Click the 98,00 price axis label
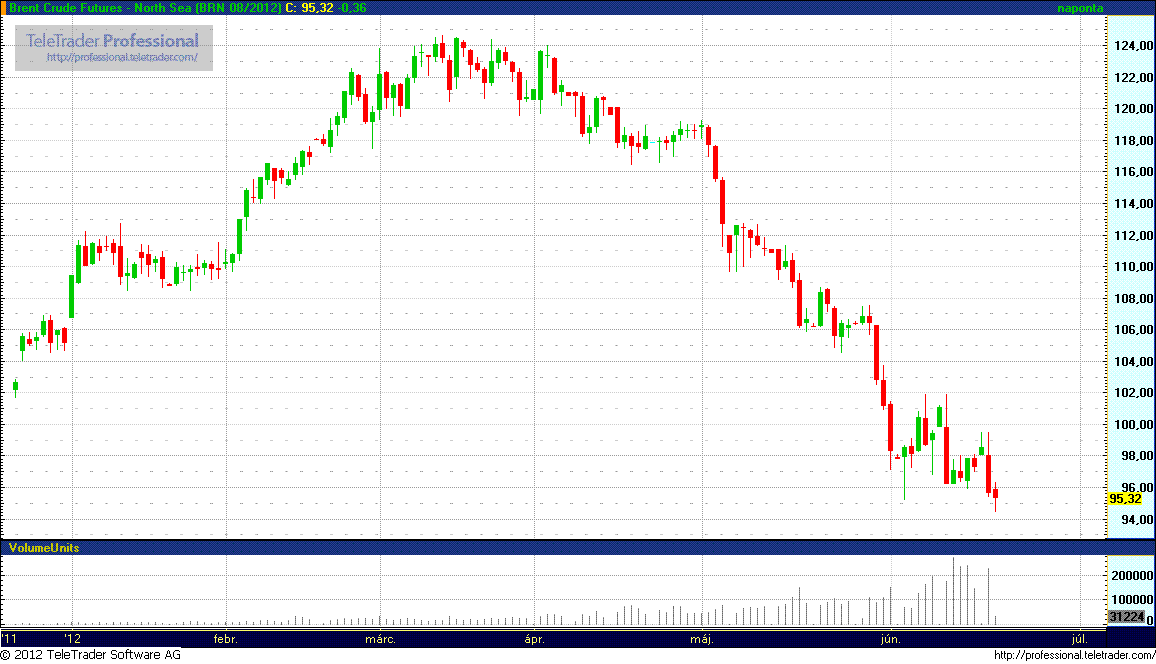 pyautogui.click(x=1137, y=456)
